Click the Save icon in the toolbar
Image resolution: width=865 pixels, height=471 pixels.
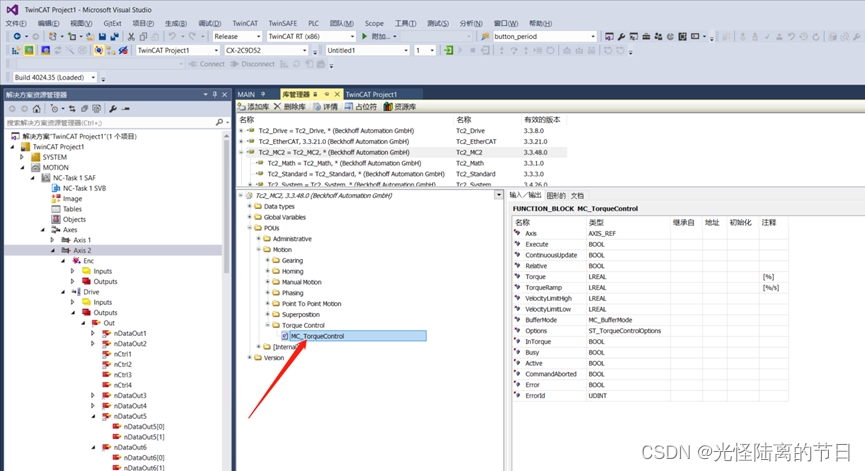[102, 36]
